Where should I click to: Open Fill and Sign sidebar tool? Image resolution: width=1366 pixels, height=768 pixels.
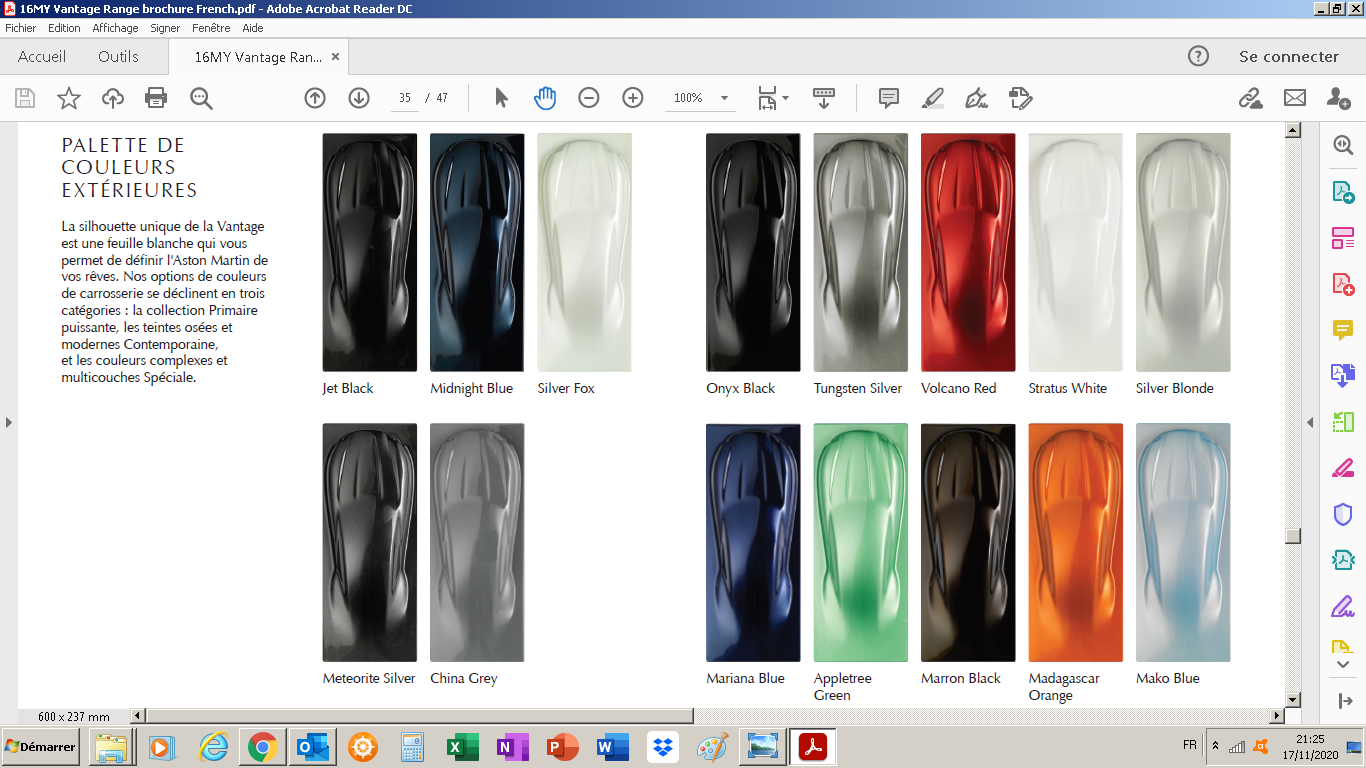(x=1342, y=606)
